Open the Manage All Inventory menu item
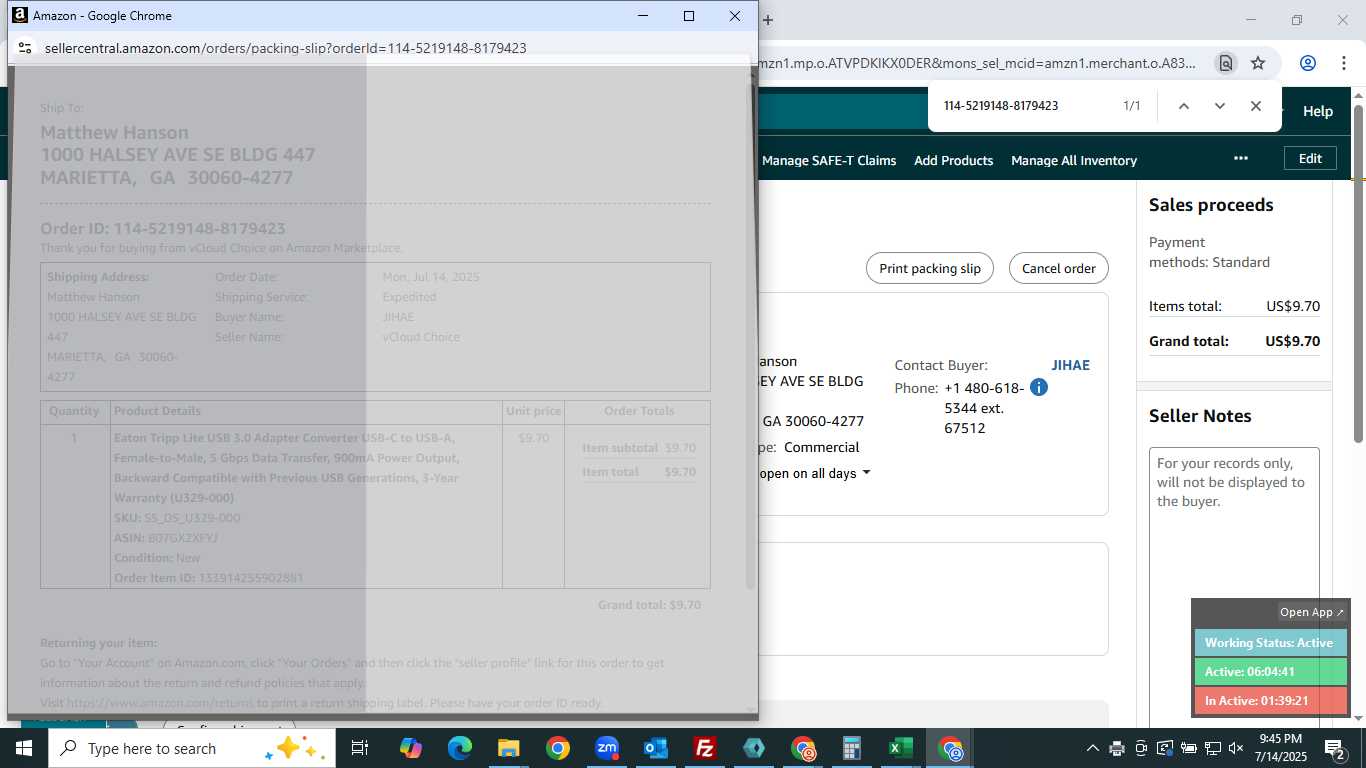Viewport: 1366px width, 768px height. [x=1074, y=160]
